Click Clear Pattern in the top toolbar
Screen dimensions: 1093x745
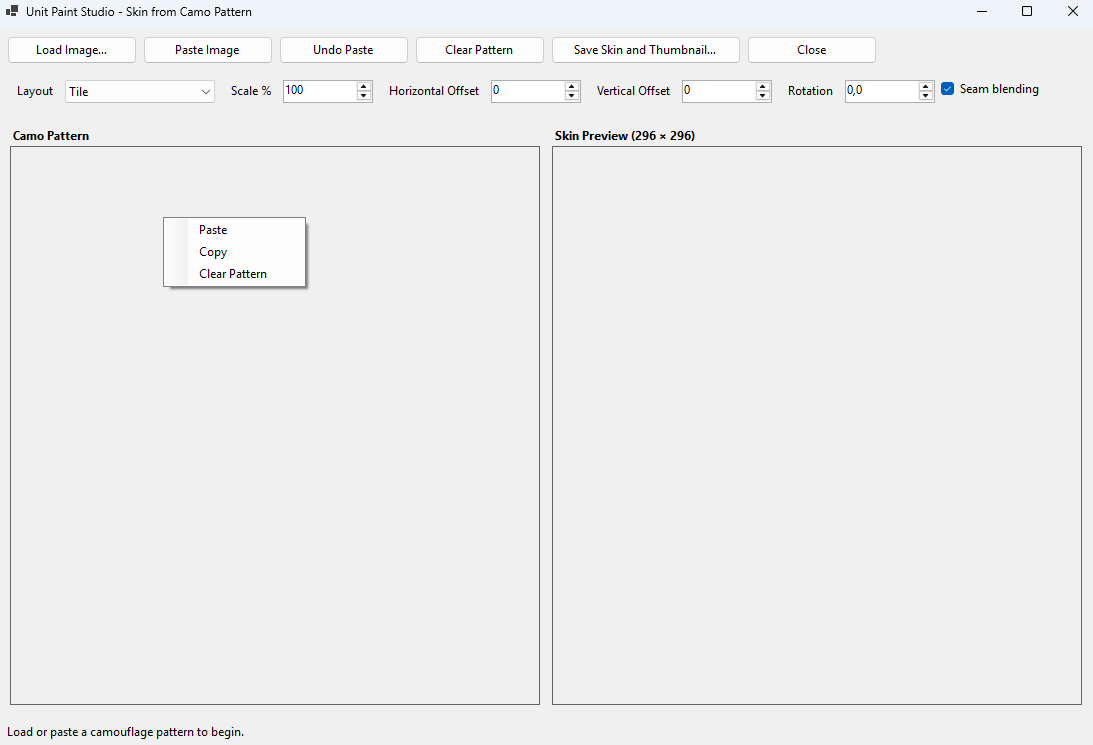pos(480,50)
